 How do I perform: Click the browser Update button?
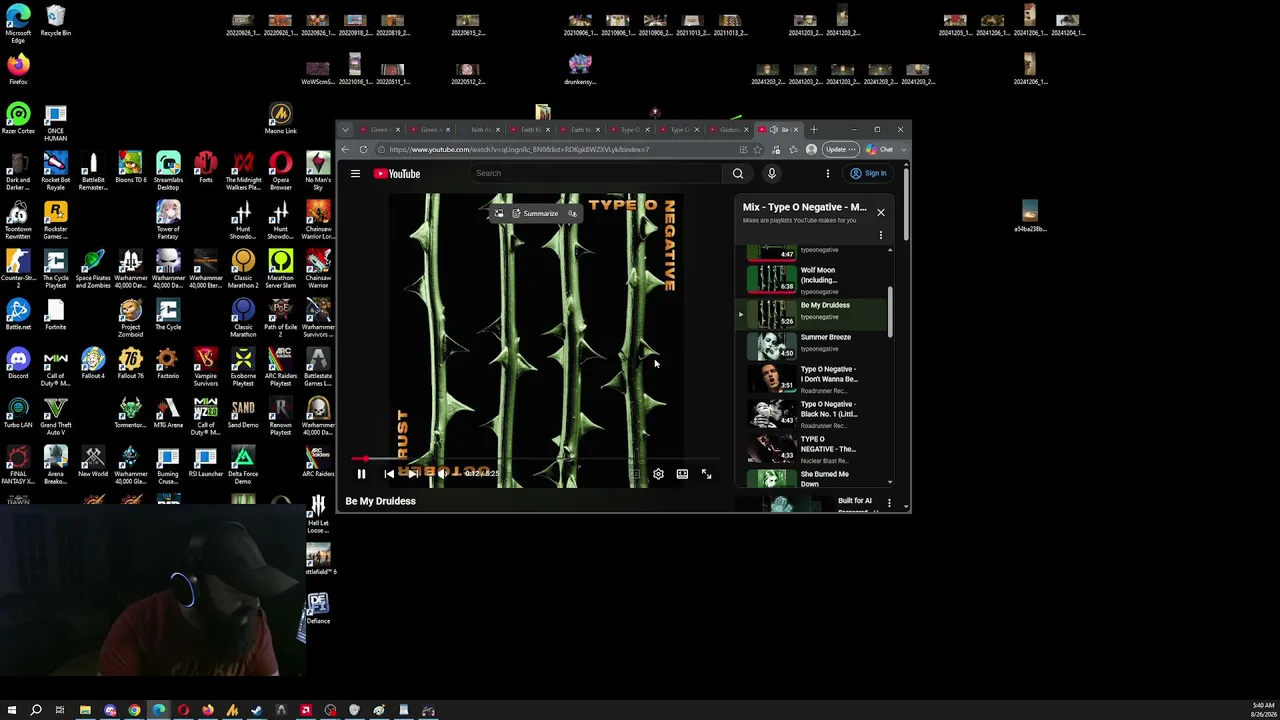[840, 150]
